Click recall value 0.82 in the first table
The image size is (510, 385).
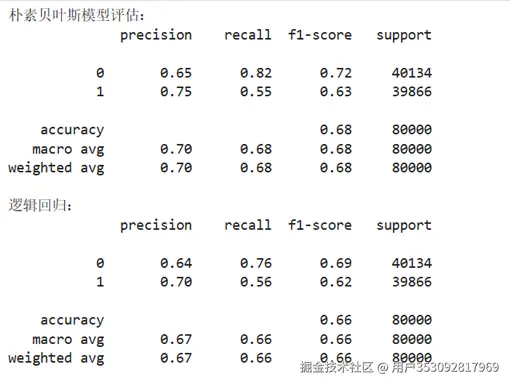(x=256, y=73)
